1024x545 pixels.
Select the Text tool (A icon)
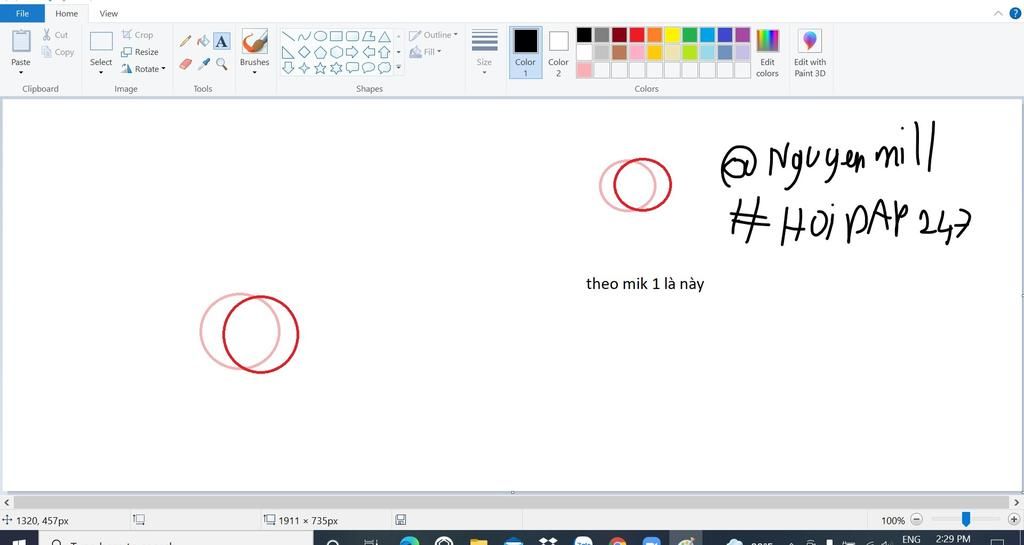(222, 41)
